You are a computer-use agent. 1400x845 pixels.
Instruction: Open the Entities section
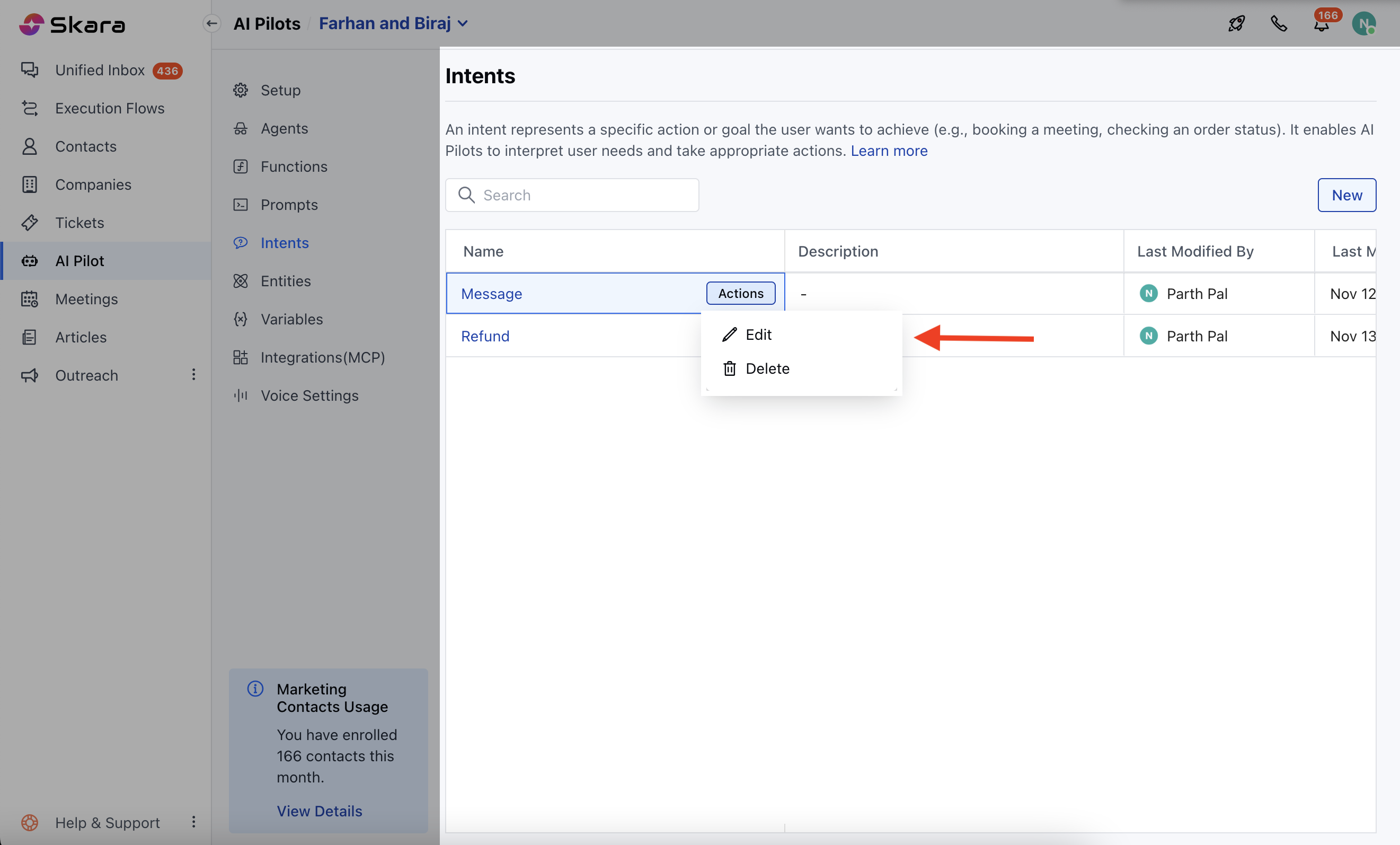[x=285, y=281]
